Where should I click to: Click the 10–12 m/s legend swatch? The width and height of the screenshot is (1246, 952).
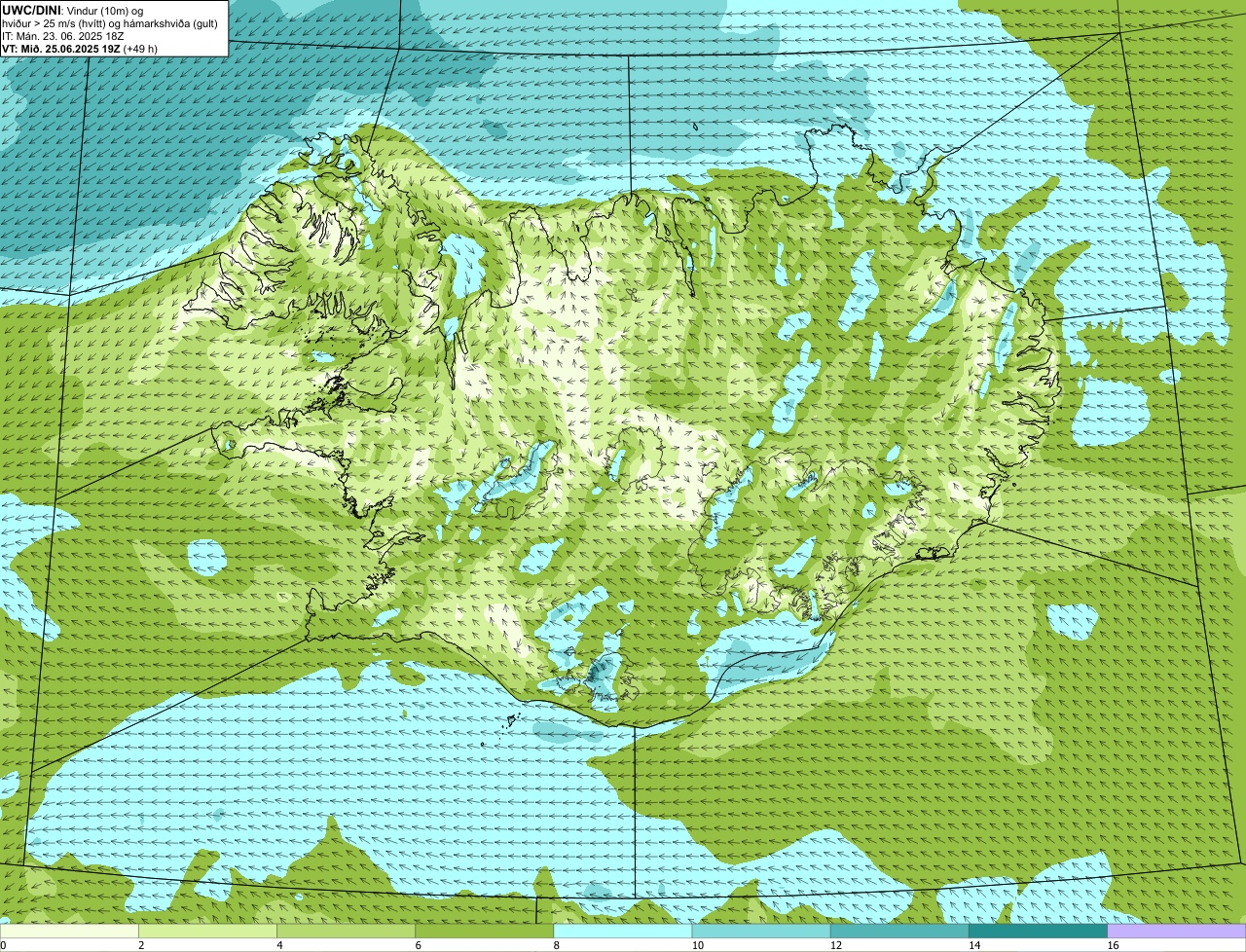point(761,931)
